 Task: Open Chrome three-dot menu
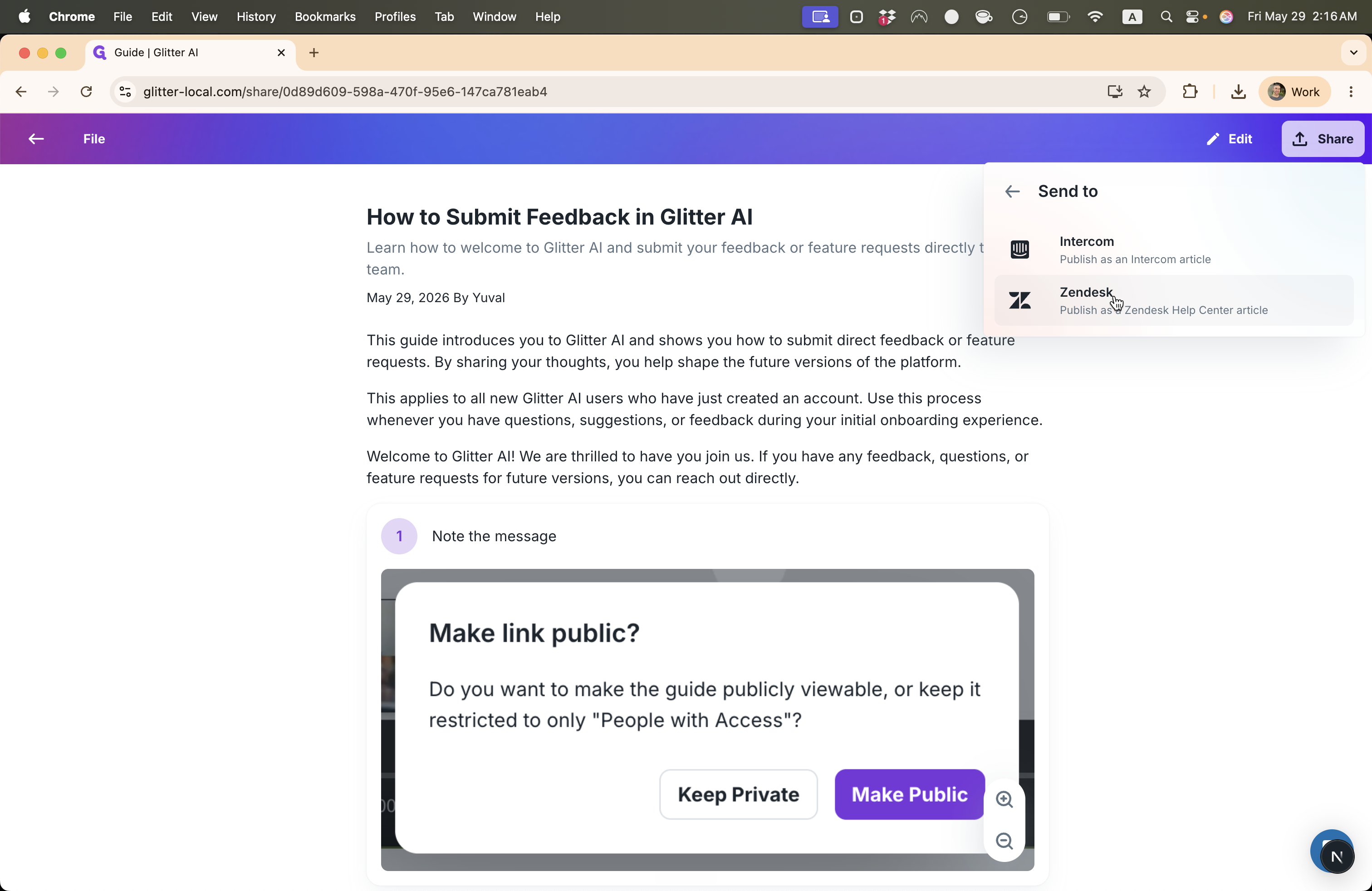[1351, 92]
